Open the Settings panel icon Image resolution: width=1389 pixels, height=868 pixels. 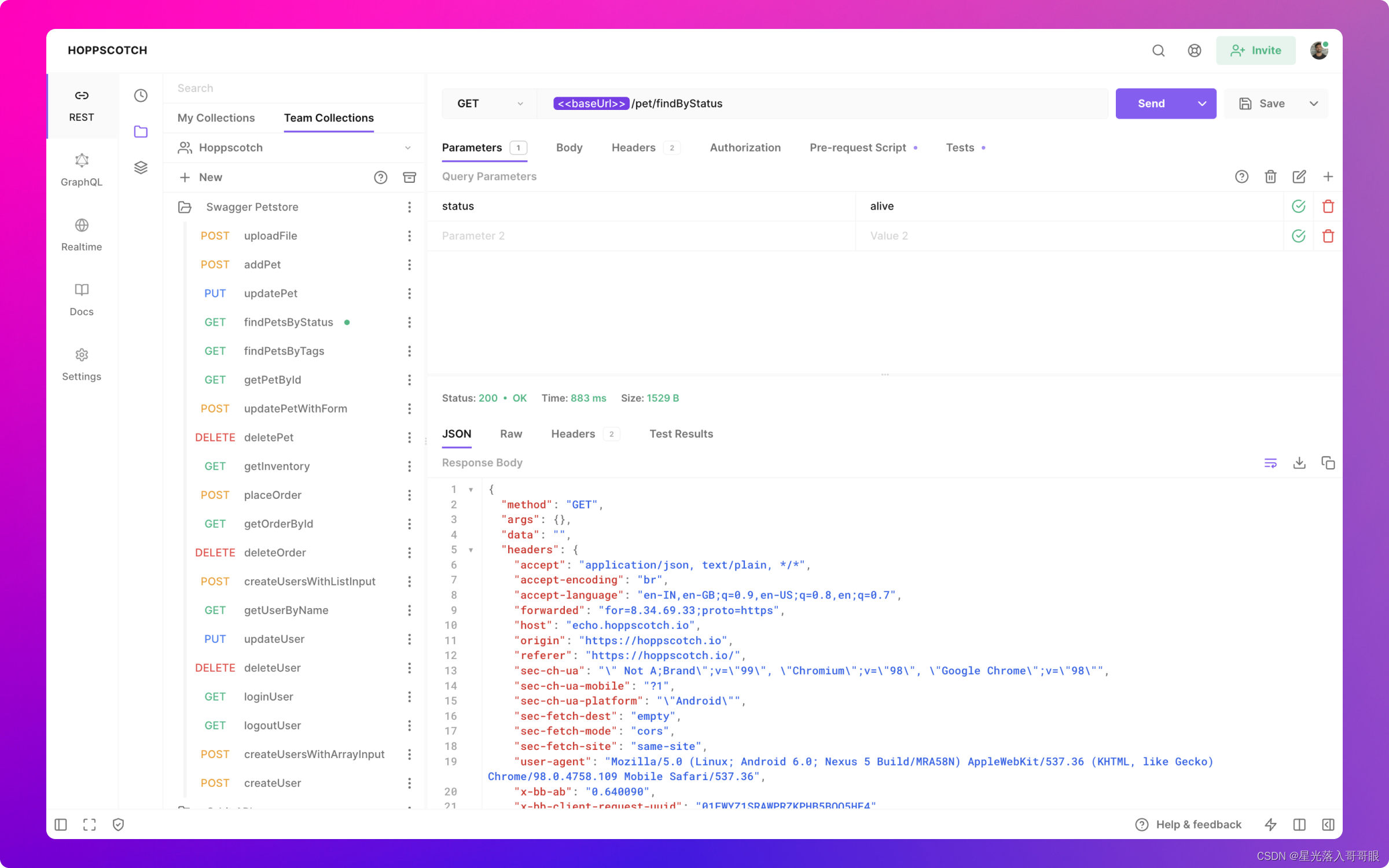tap(82, 355)
